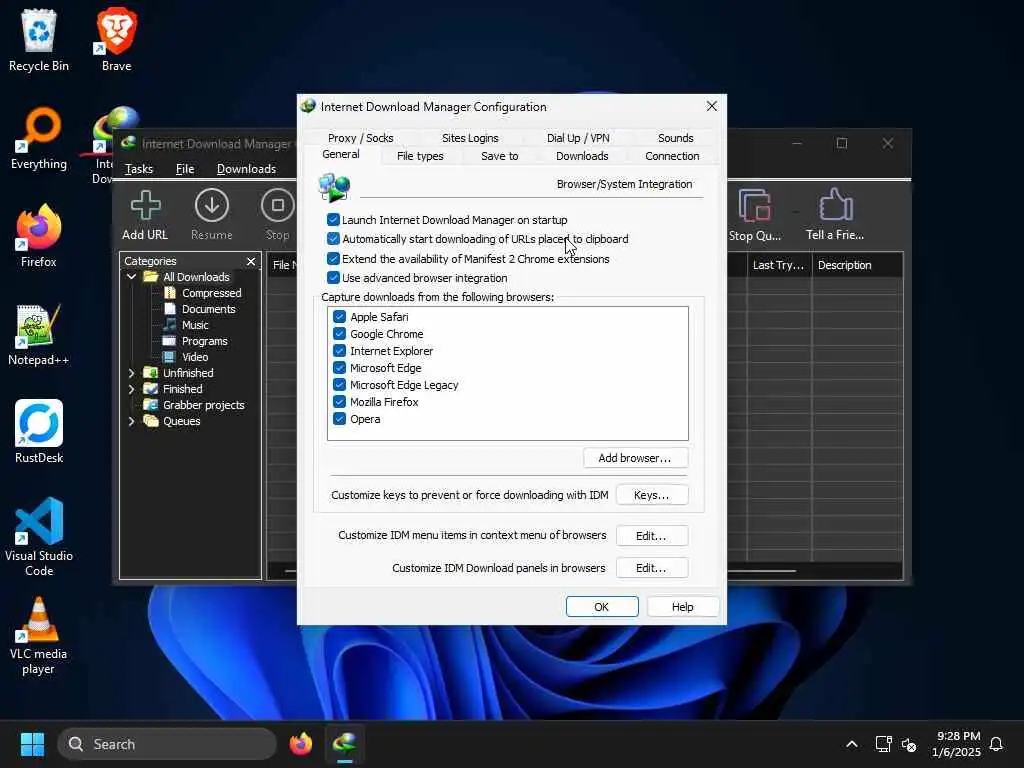Switch to the Sounds tab
The image size is (1024, 768).
pyautogui.click(x=675, y=138)
